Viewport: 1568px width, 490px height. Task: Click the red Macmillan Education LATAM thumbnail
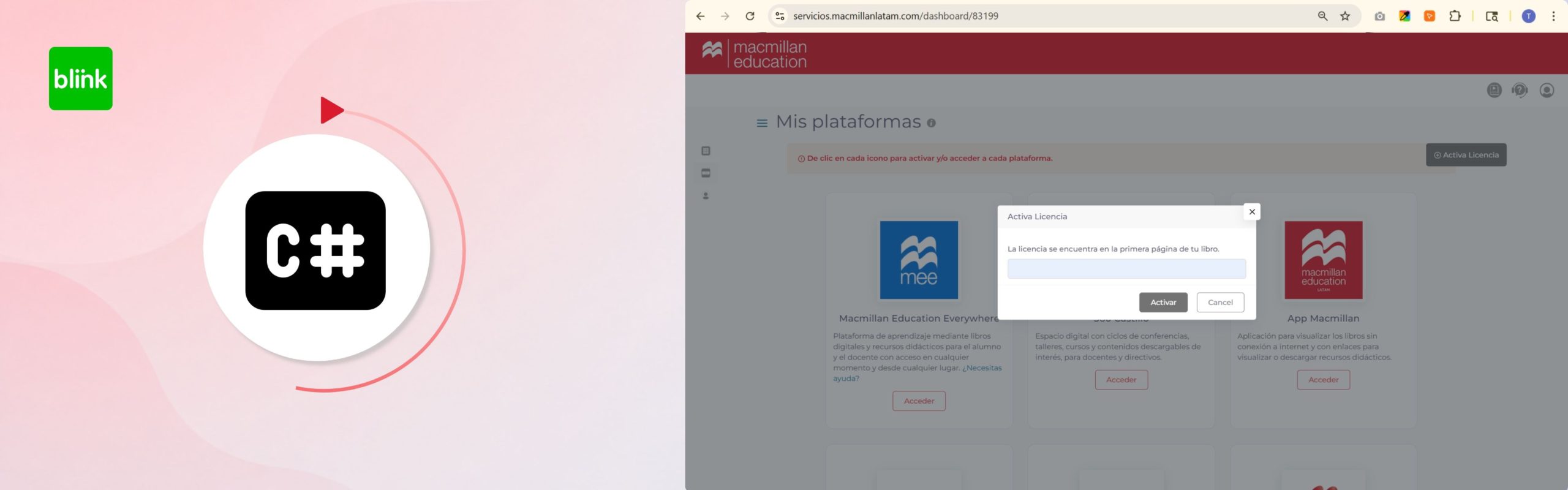click(x=1323, y=260)
